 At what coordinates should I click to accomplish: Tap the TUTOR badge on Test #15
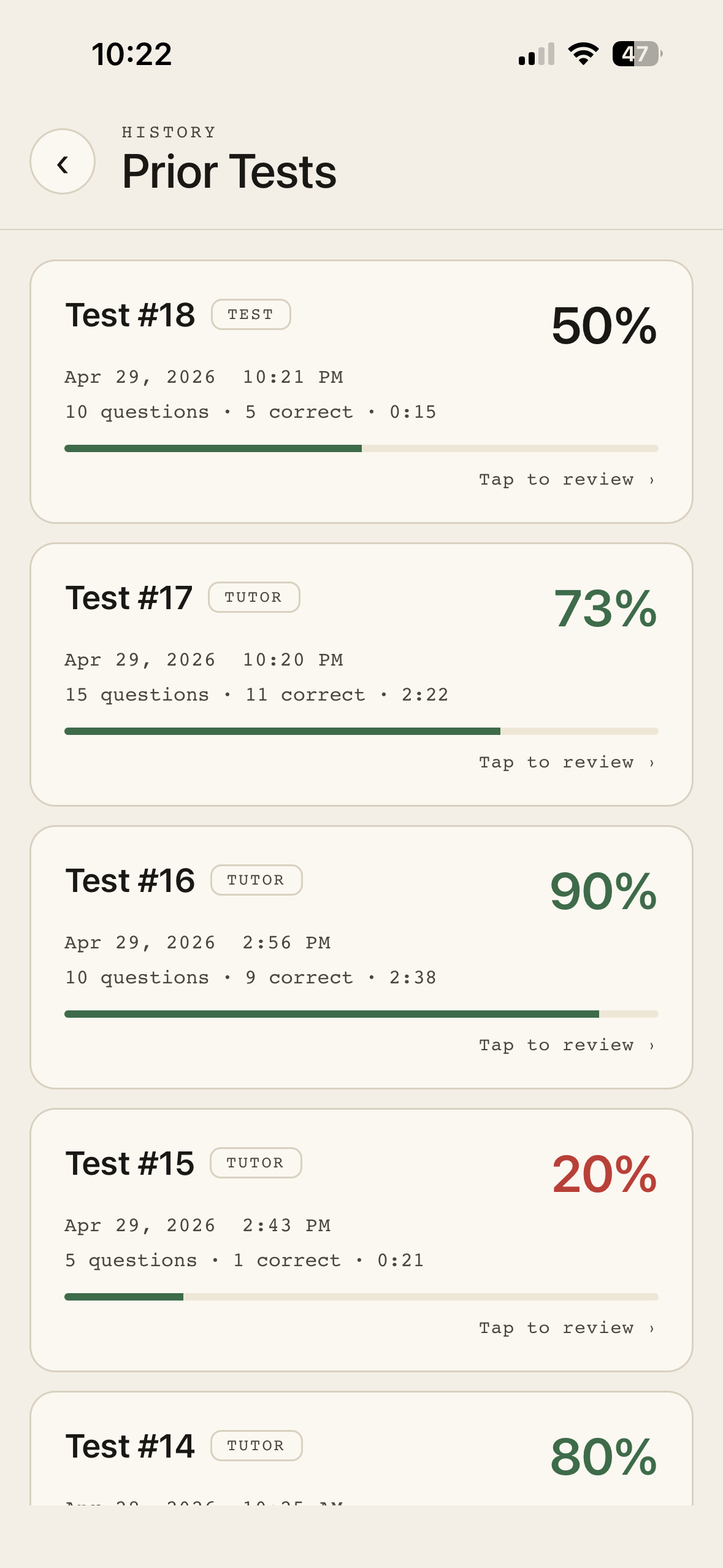point(256,1163)
